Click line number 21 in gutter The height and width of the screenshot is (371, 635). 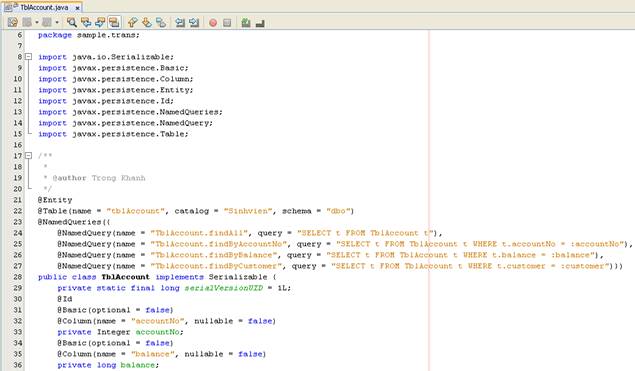[17, 200]
